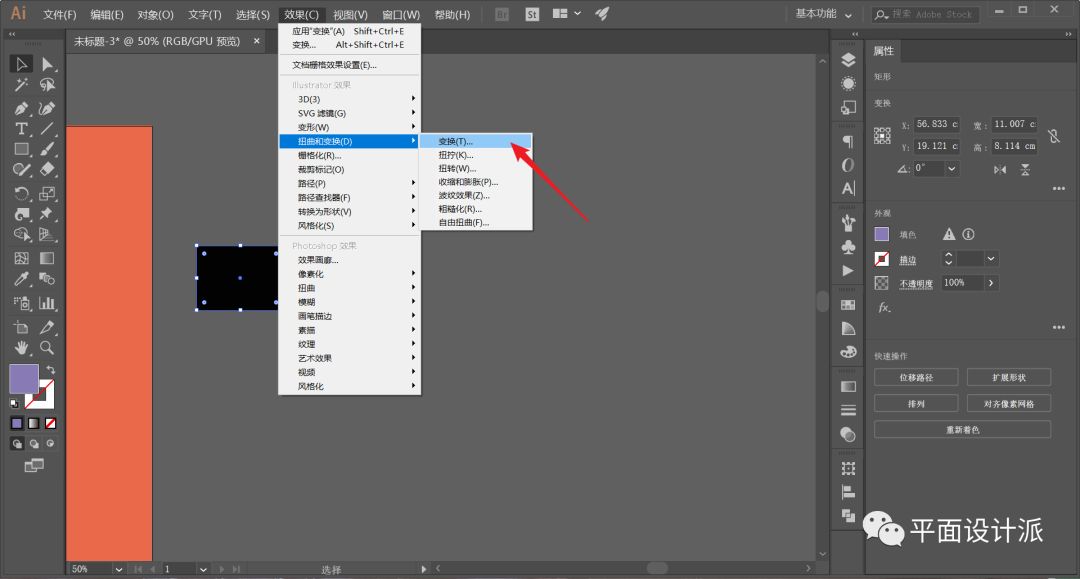Open the Layers panel icon
The image size is (1080, 579).
[848, 60]
